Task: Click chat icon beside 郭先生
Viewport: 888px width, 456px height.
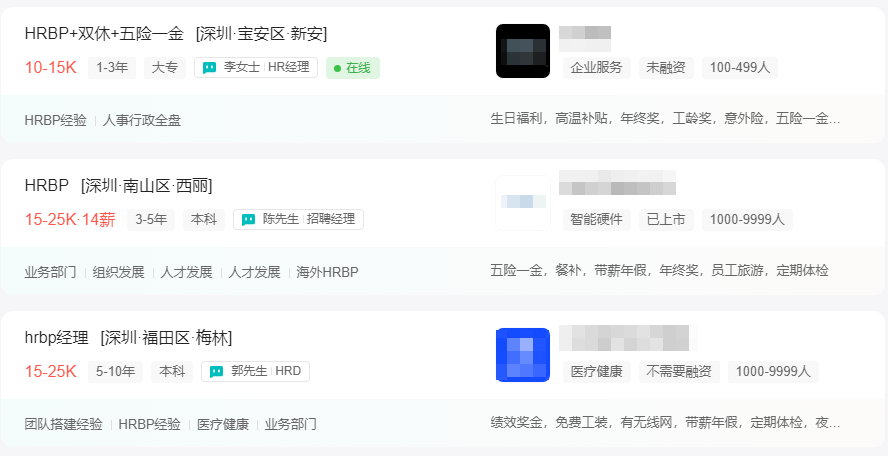Action: [216, 372]
